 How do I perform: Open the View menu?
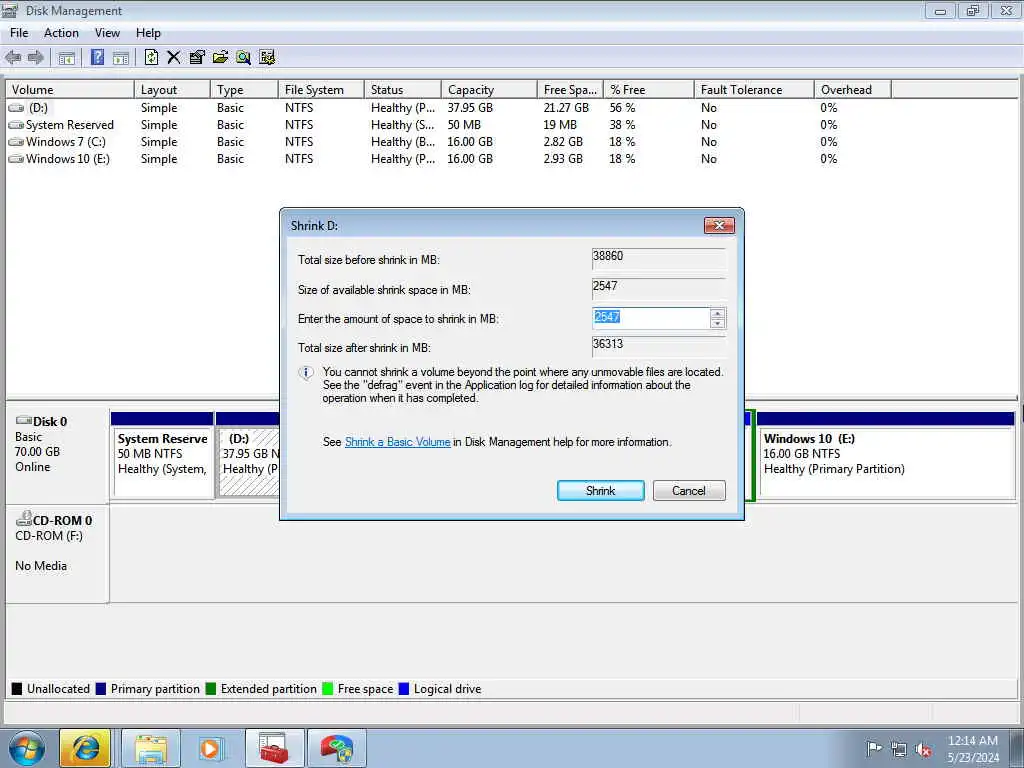pos(107,33)
